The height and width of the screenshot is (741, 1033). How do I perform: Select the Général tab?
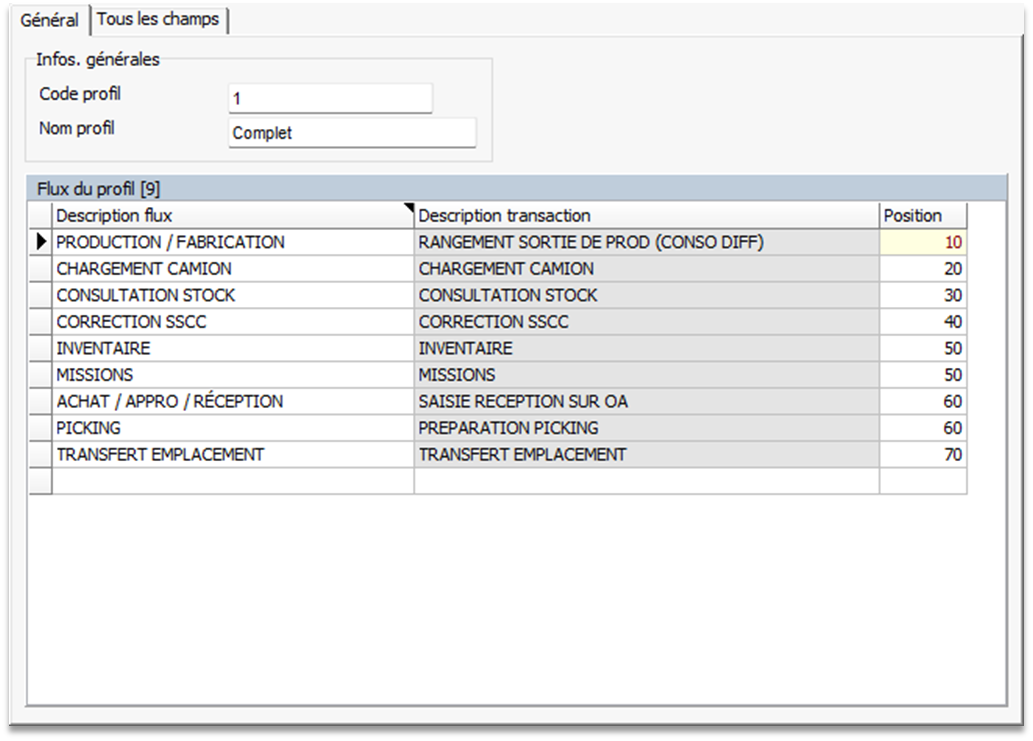pos(49,20)
